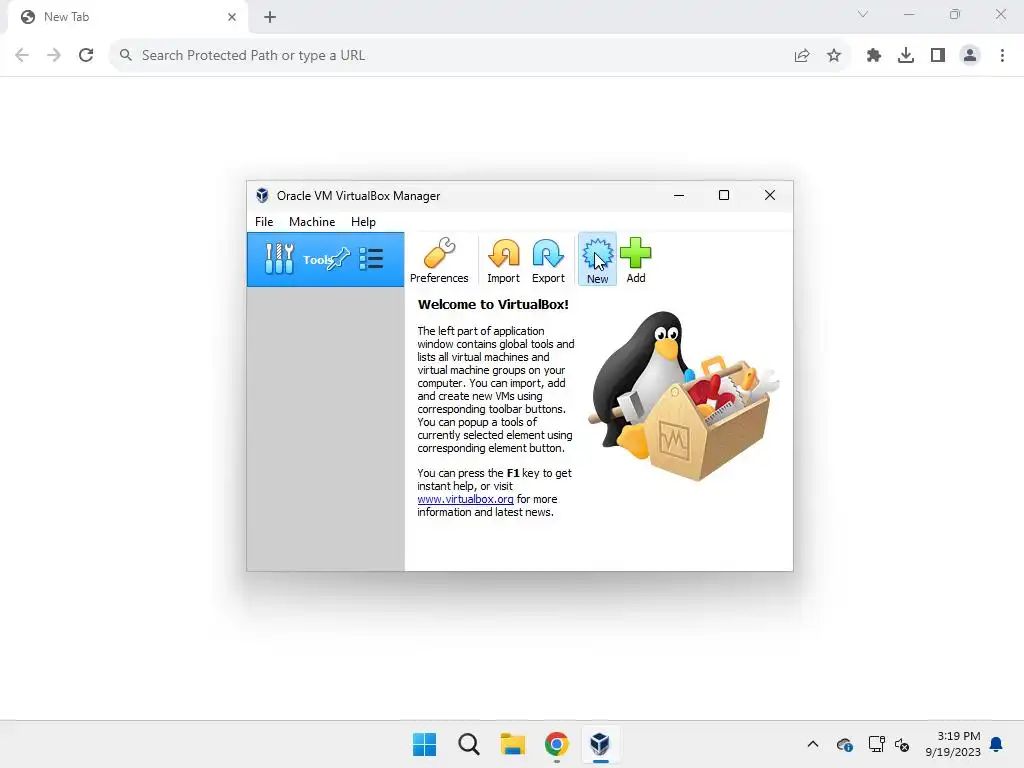Create a New virtual machine
The image size is (1024, 768).
click(x=597, y=259)
